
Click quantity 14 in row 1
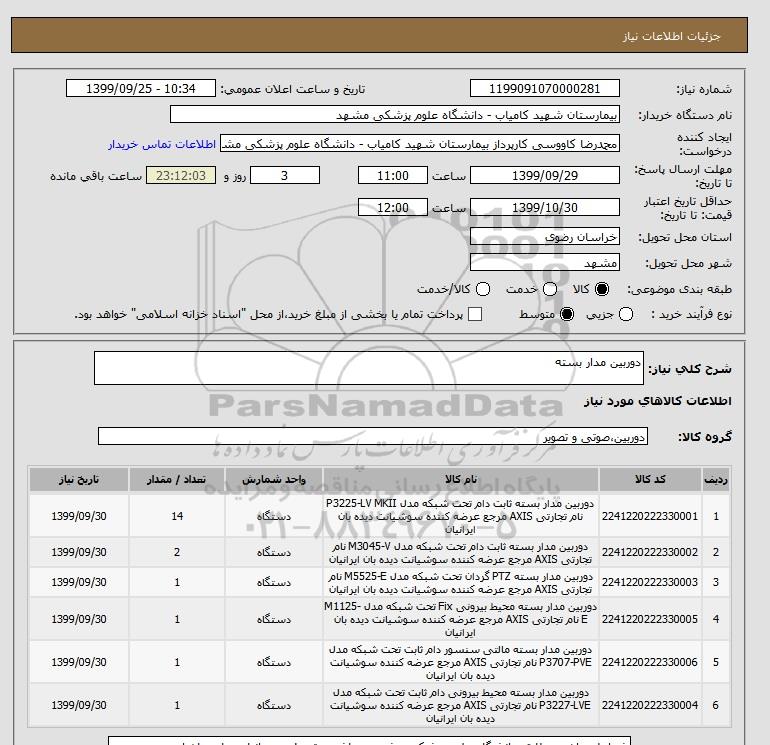coord(177,516)
